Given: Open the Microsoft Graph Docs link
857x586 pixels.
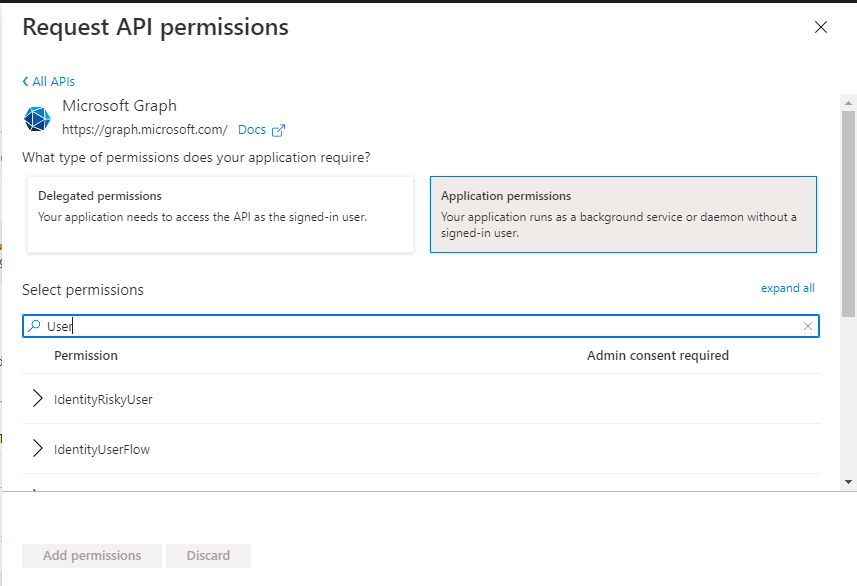Looking at the screenshot, I should 251,130.
